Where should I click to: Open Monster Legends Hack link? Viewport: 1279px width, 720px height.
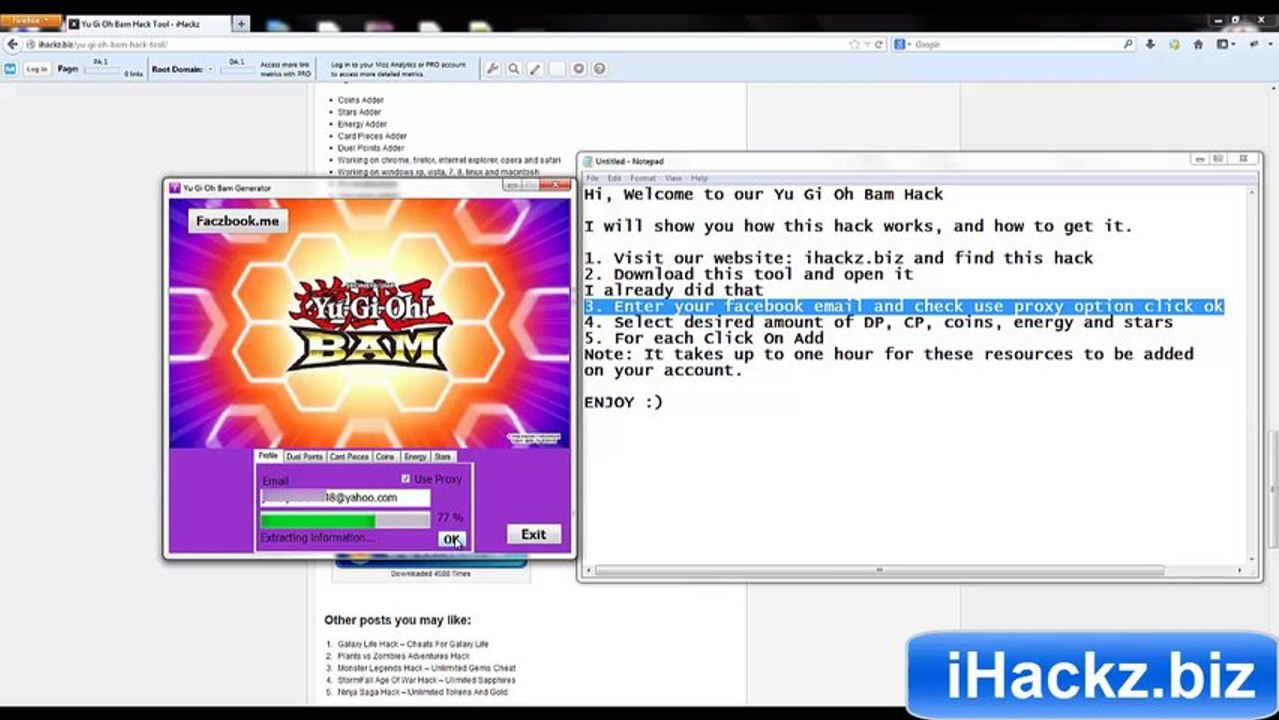click(426, 668)
